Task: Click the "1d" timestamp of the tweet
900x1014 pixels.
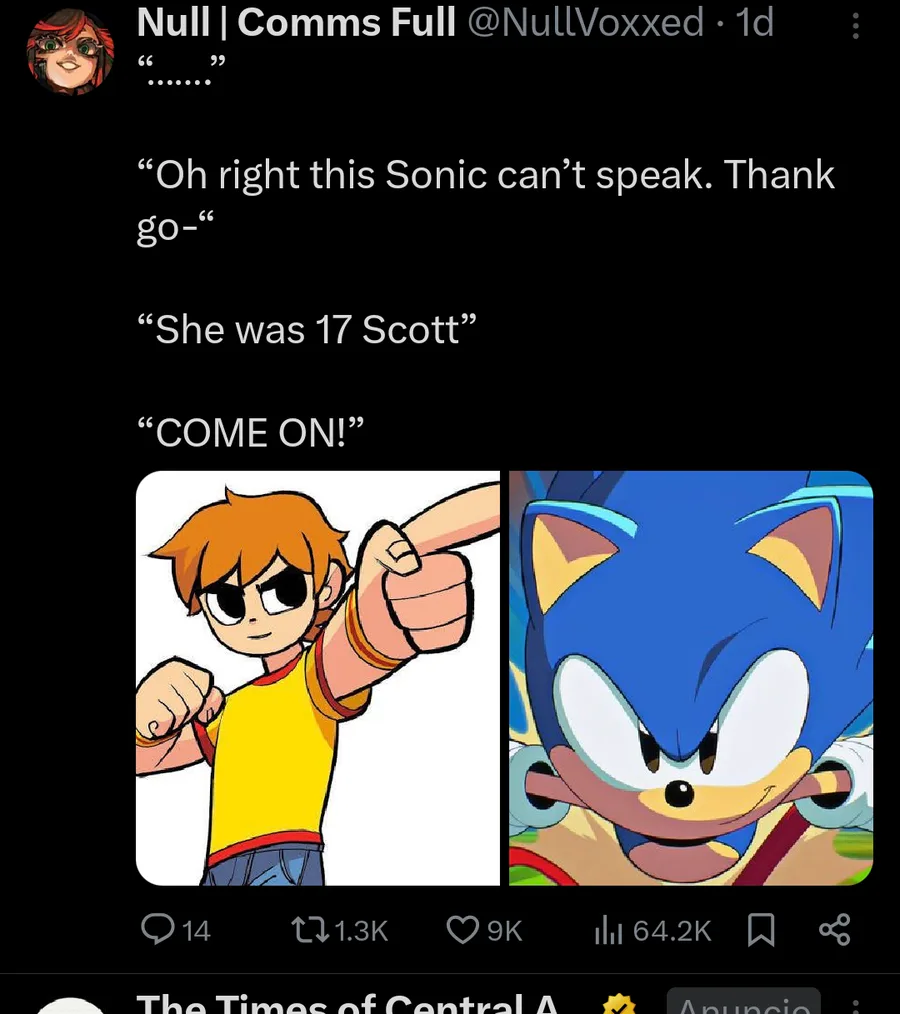Action: coord(753,22)
